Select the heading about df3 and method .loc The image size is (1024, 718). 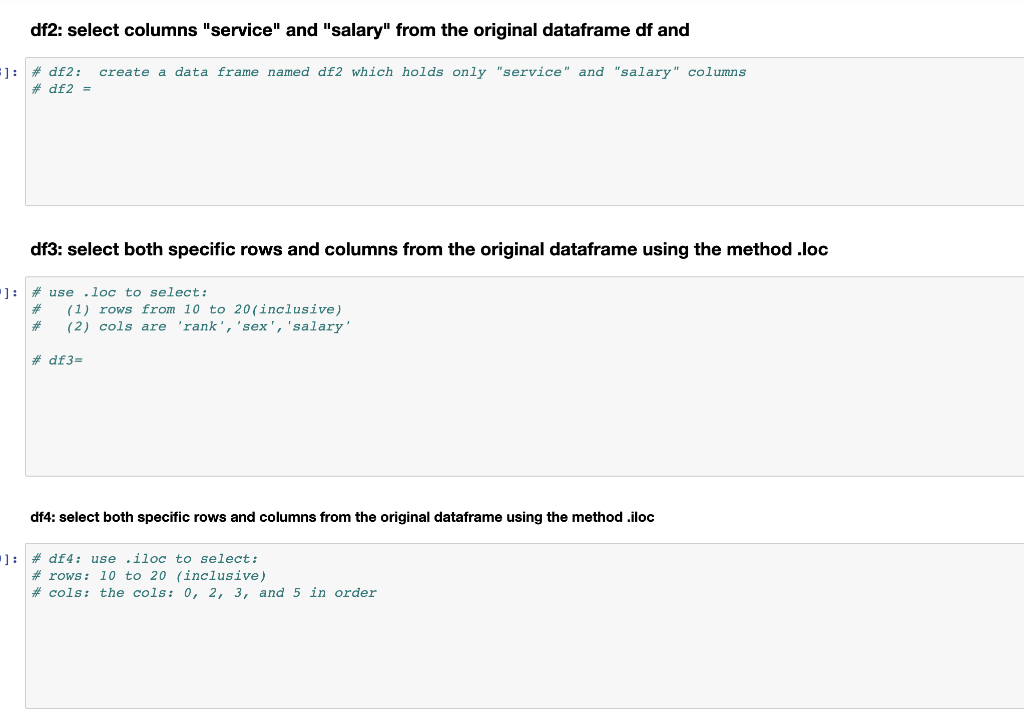tap(428, 249)
